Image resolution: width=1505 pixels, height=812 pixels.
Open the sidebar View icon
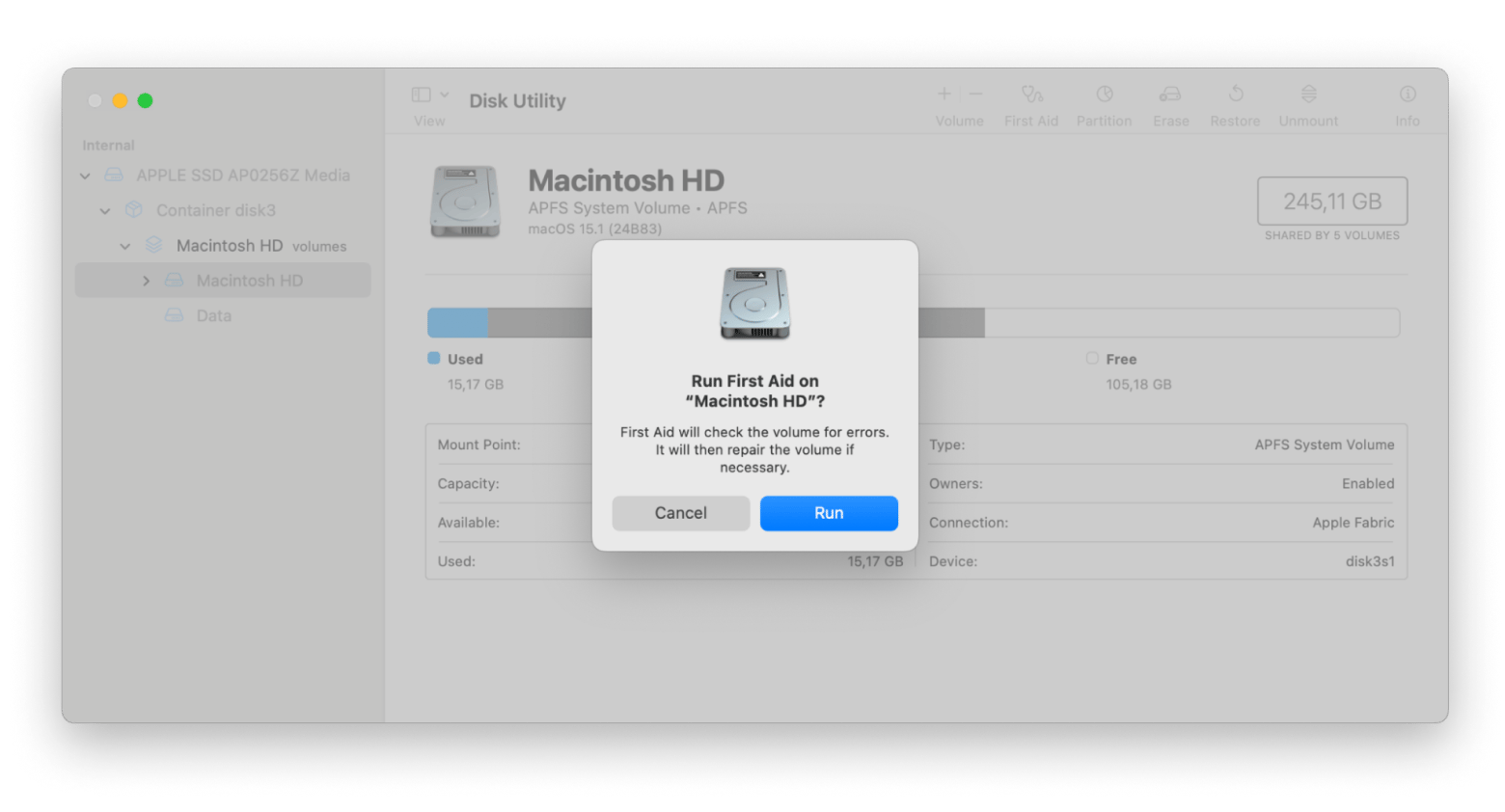point(421,95)
